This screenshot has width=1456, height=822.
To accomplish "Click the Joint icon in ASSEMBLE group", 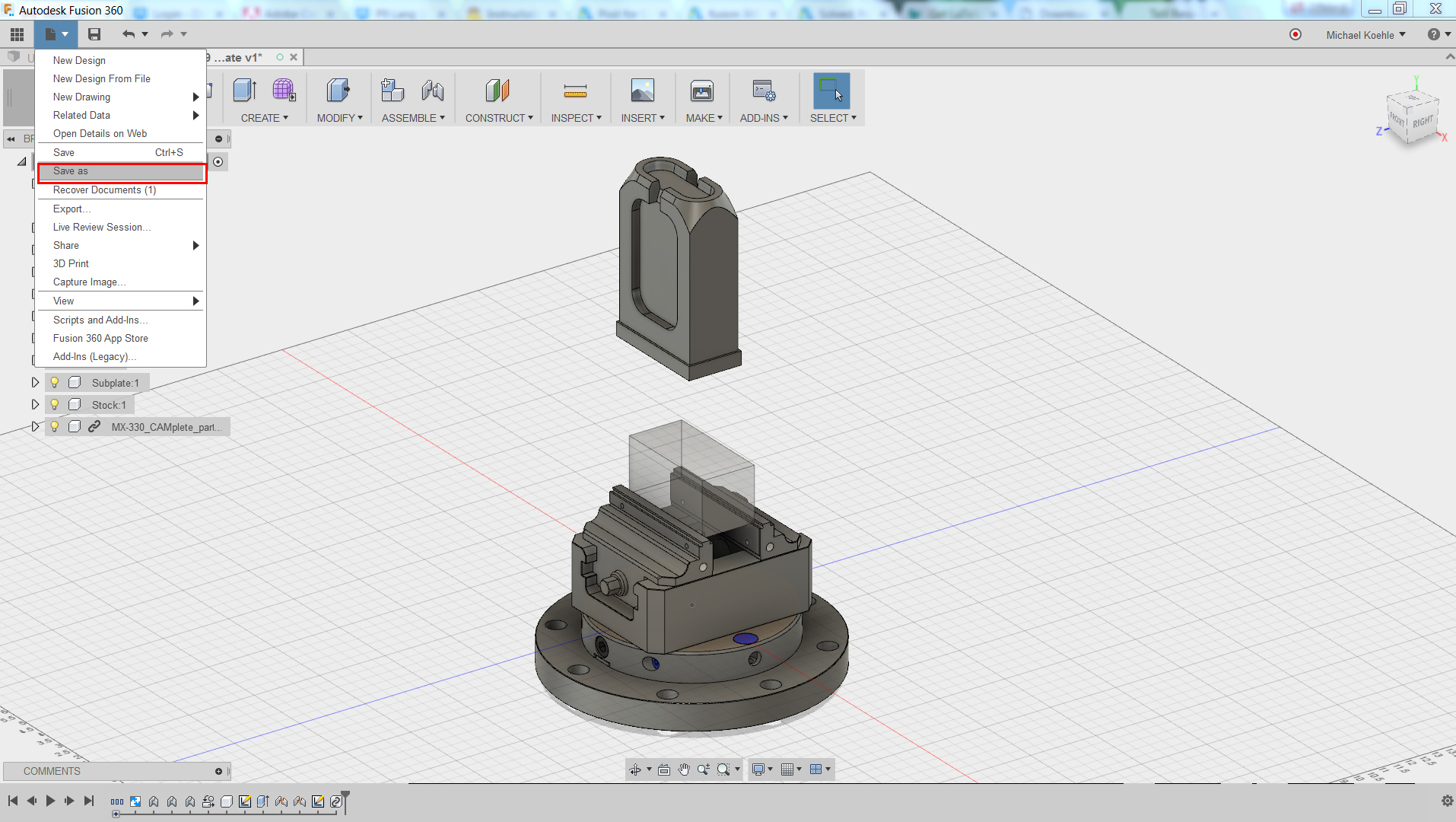I will (433, 91).
